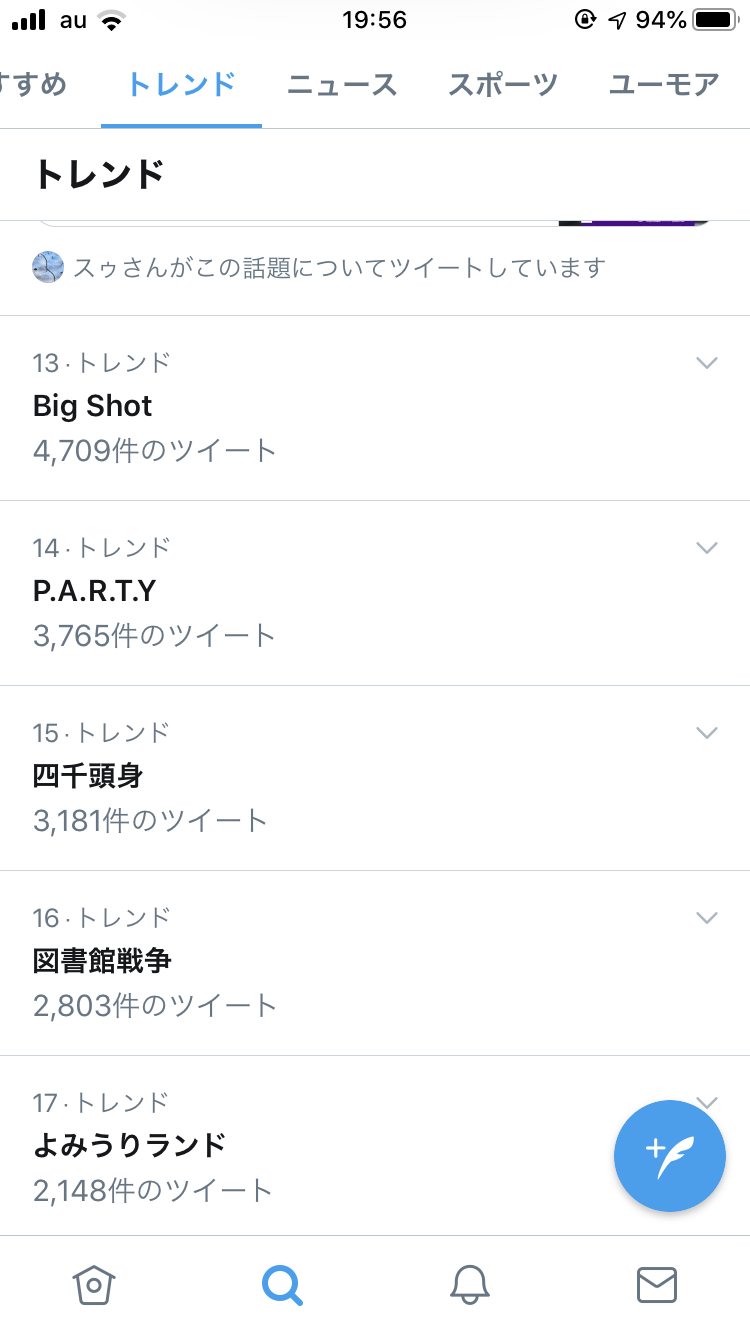The width and height of the screenshot is (750, 1334).
Task: Switch to the スポーツ tab
Action: (503, 85)
